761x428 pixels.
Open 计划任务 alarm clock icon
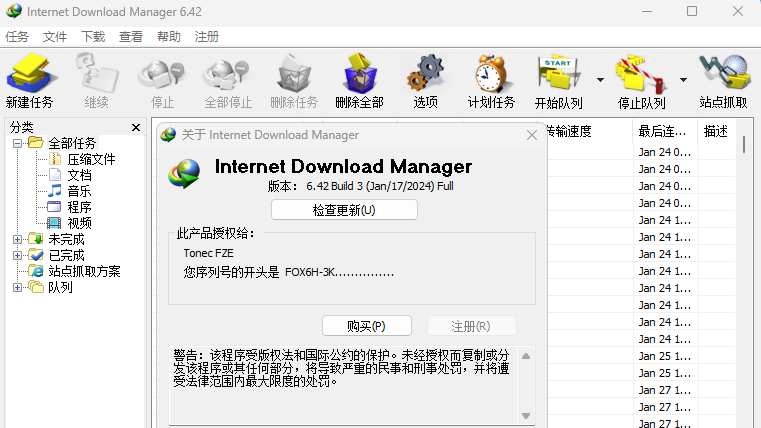coord(491,73)
